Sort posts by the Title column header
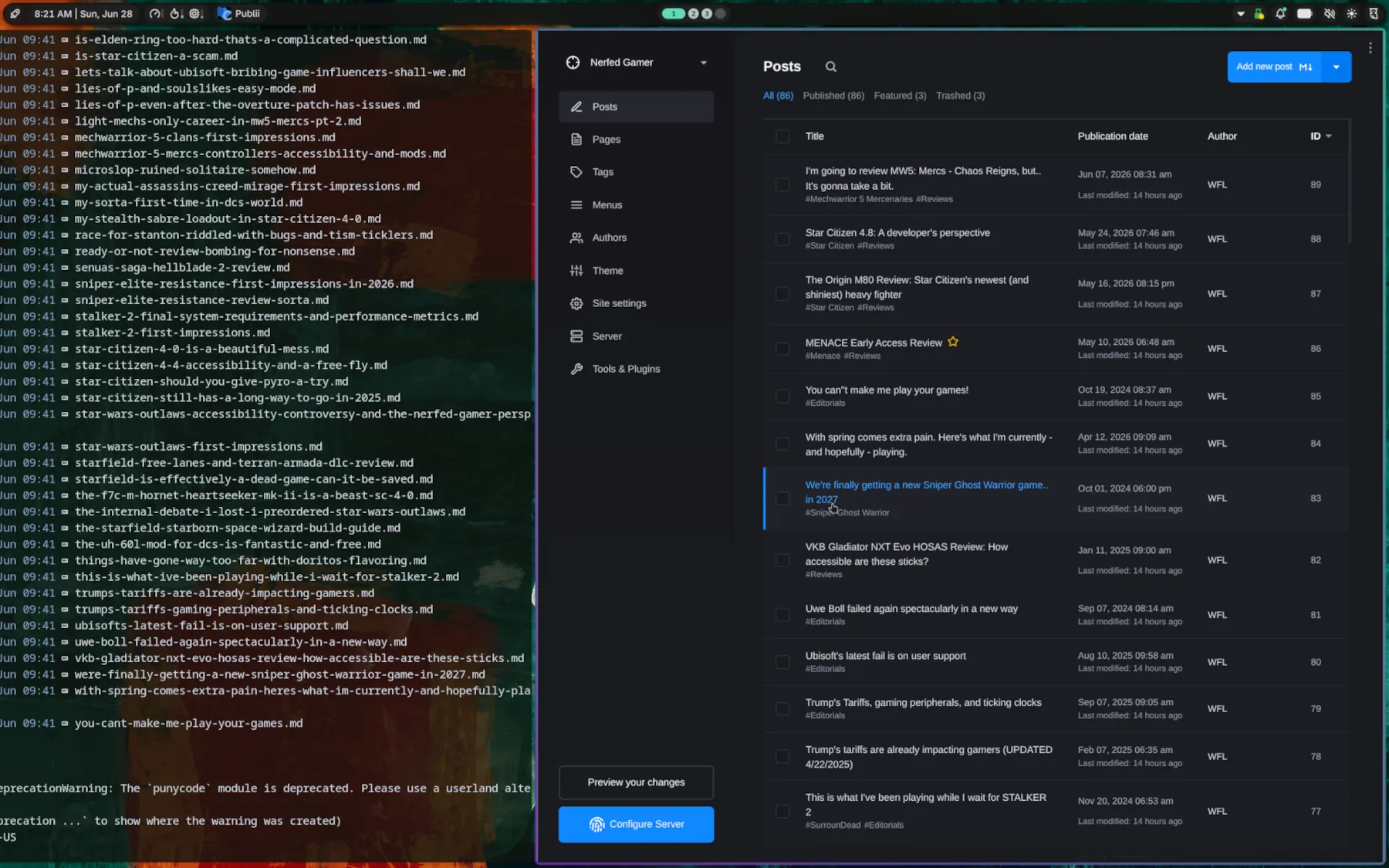 (x=814, y=136)
